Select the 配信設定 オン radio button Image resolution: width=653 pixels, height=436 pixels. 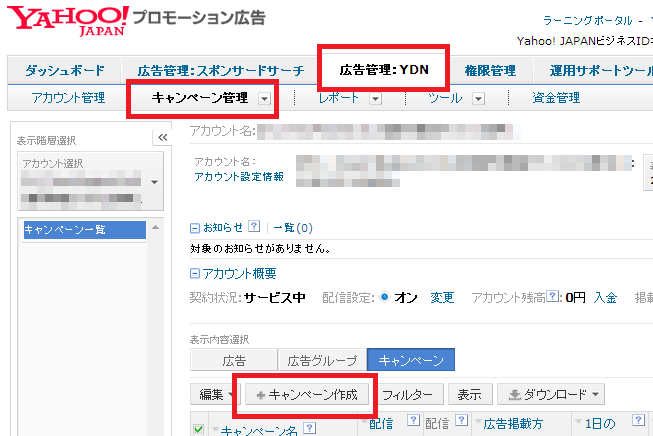tap(385, 297)
